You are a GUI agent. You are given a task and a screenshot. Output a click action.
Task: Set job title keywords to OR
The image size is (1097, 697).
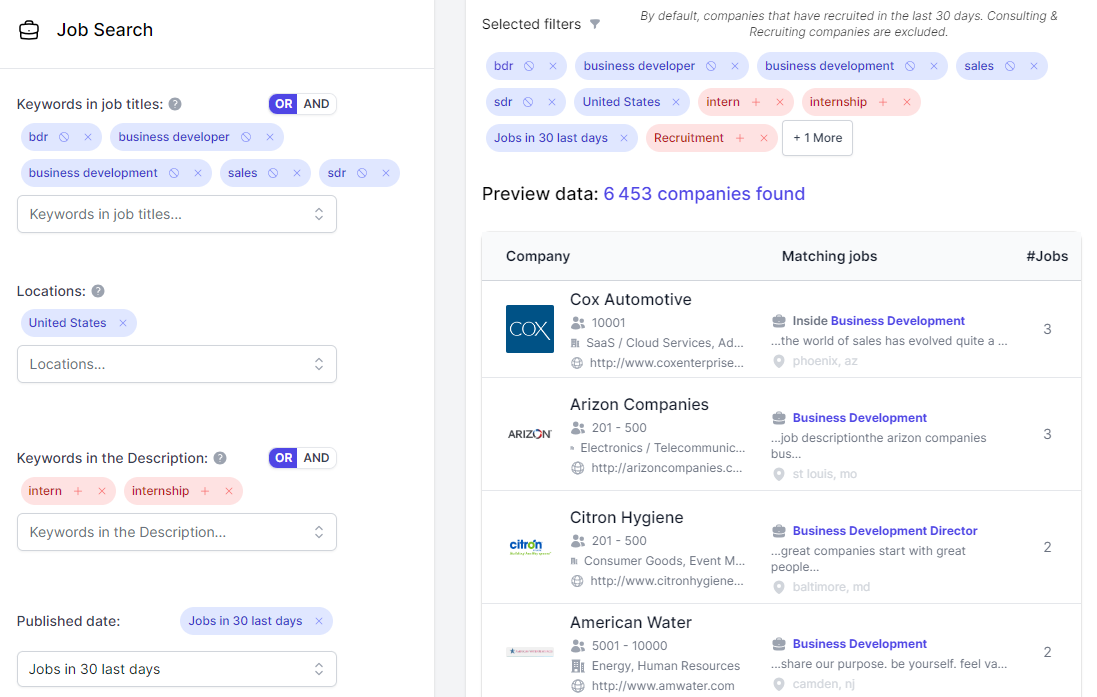(283, 104)
